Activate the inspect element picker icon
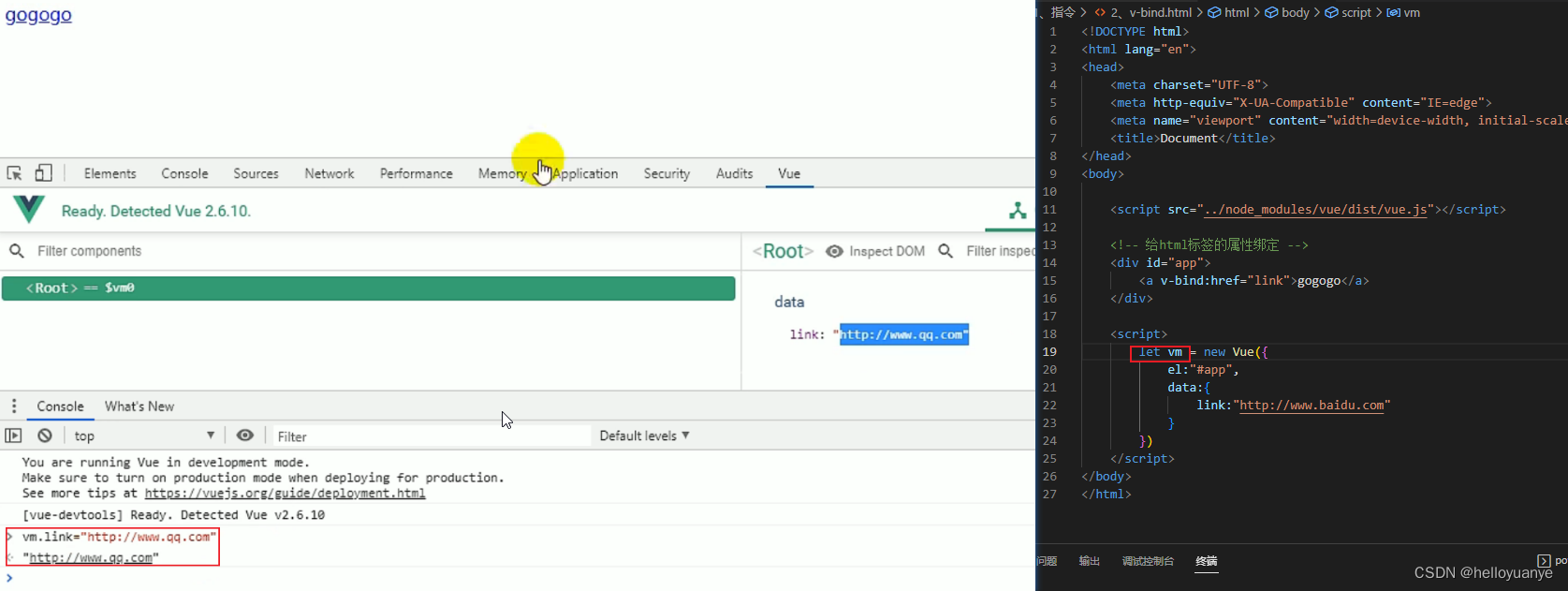 [x=14, y=173]
